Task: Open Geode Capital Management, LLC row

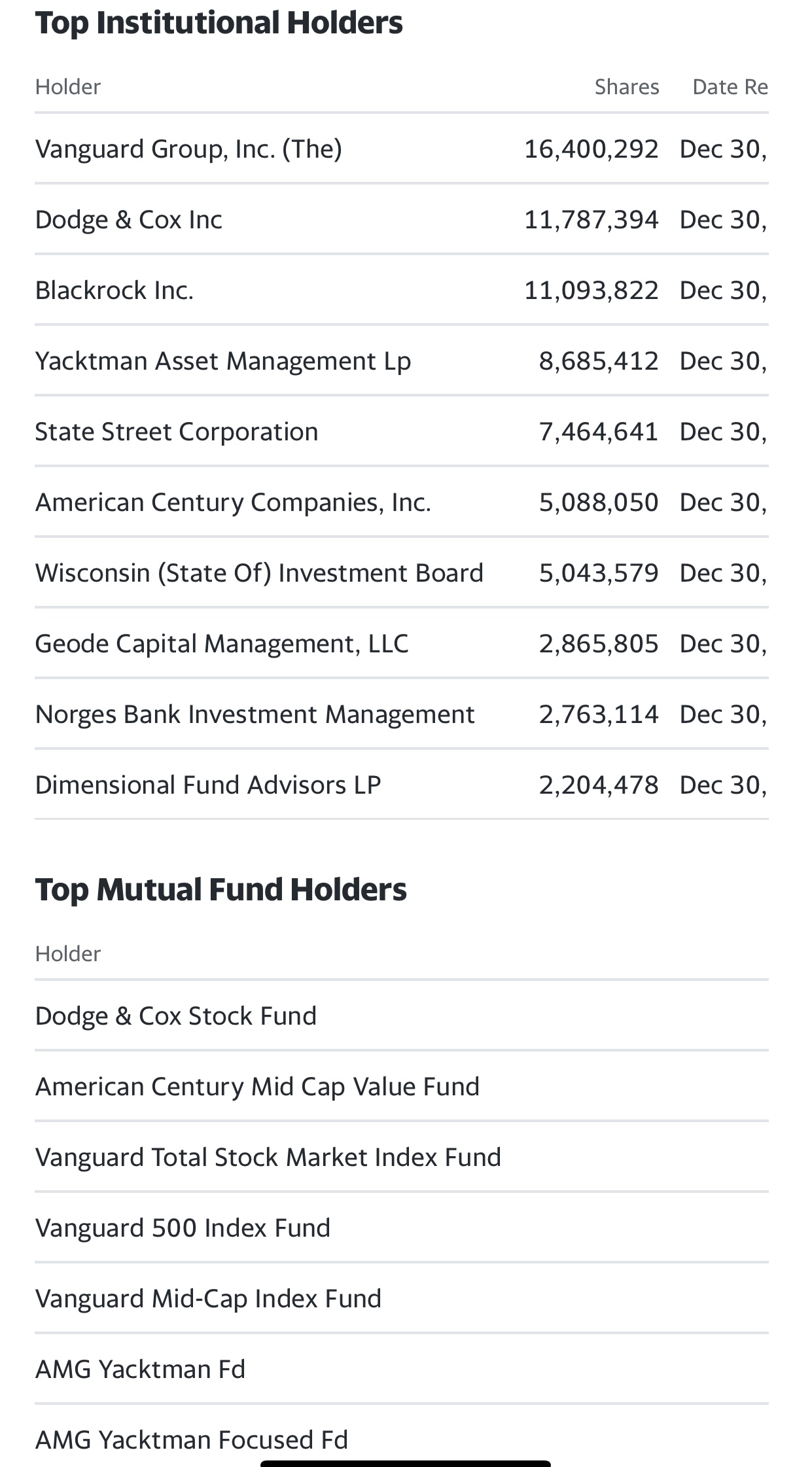Action: point(401,643)
